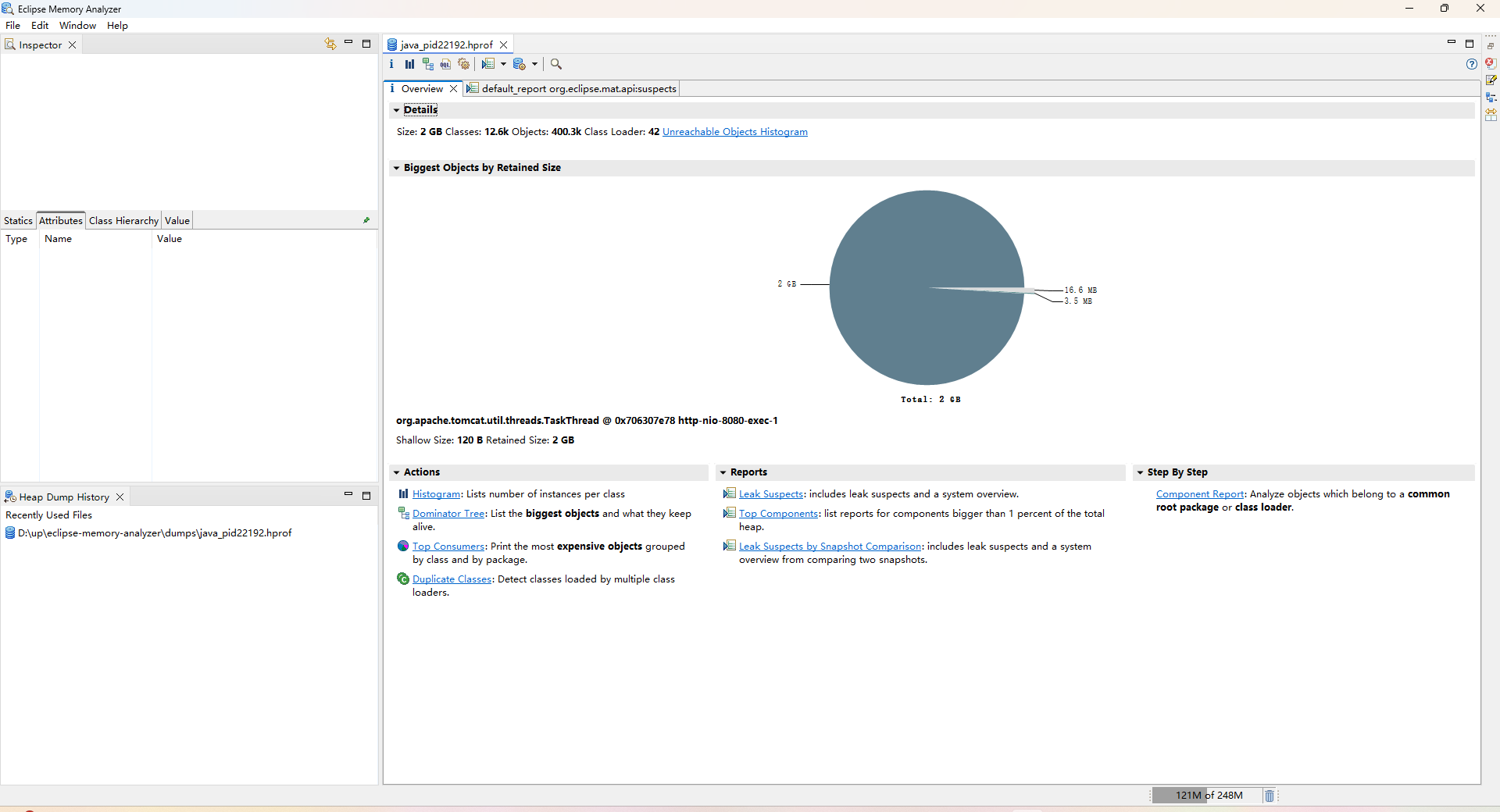Open the report icon dropdown arrow
Screen dimensions: 1500x812
point(503,64)
